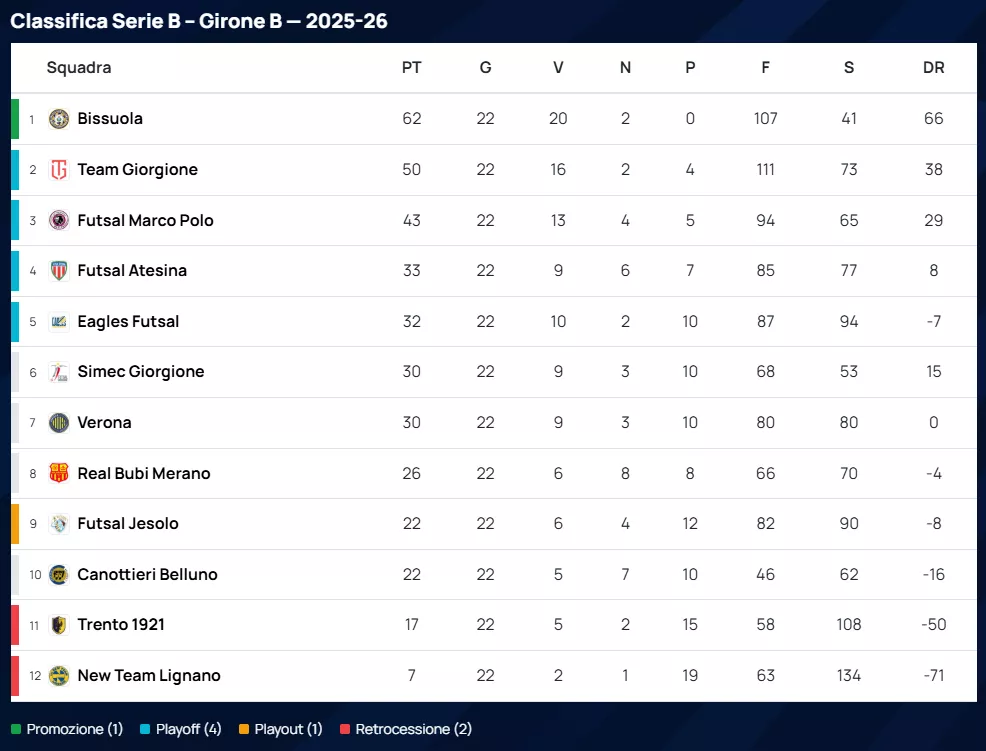This screenshot has height=751, width=986.
Task: Click the Canottieri Belluno logo icon
Action: click(59, 575)
